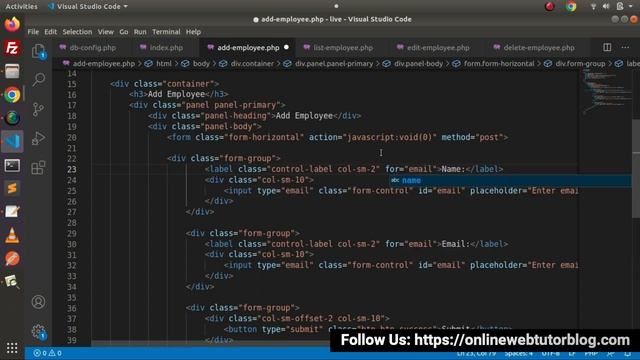Image resolution: width=640 pixels, height=360 pixels.
Task: Click the network indicator in top panel
Action: (x=593, y=7)
